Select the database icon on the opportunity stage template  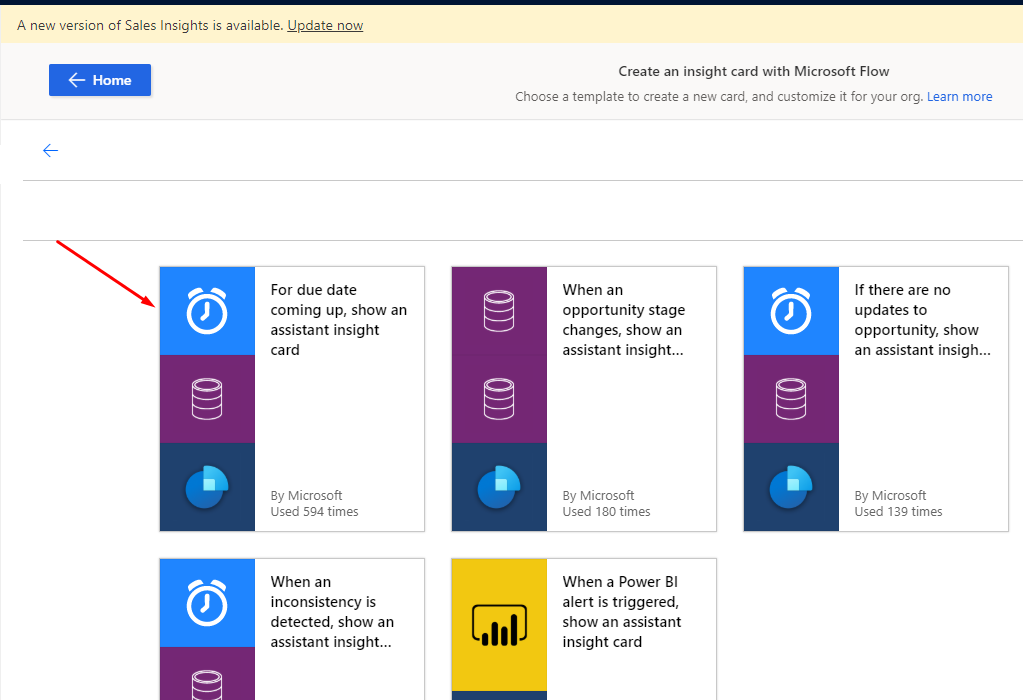click(498, 311)
